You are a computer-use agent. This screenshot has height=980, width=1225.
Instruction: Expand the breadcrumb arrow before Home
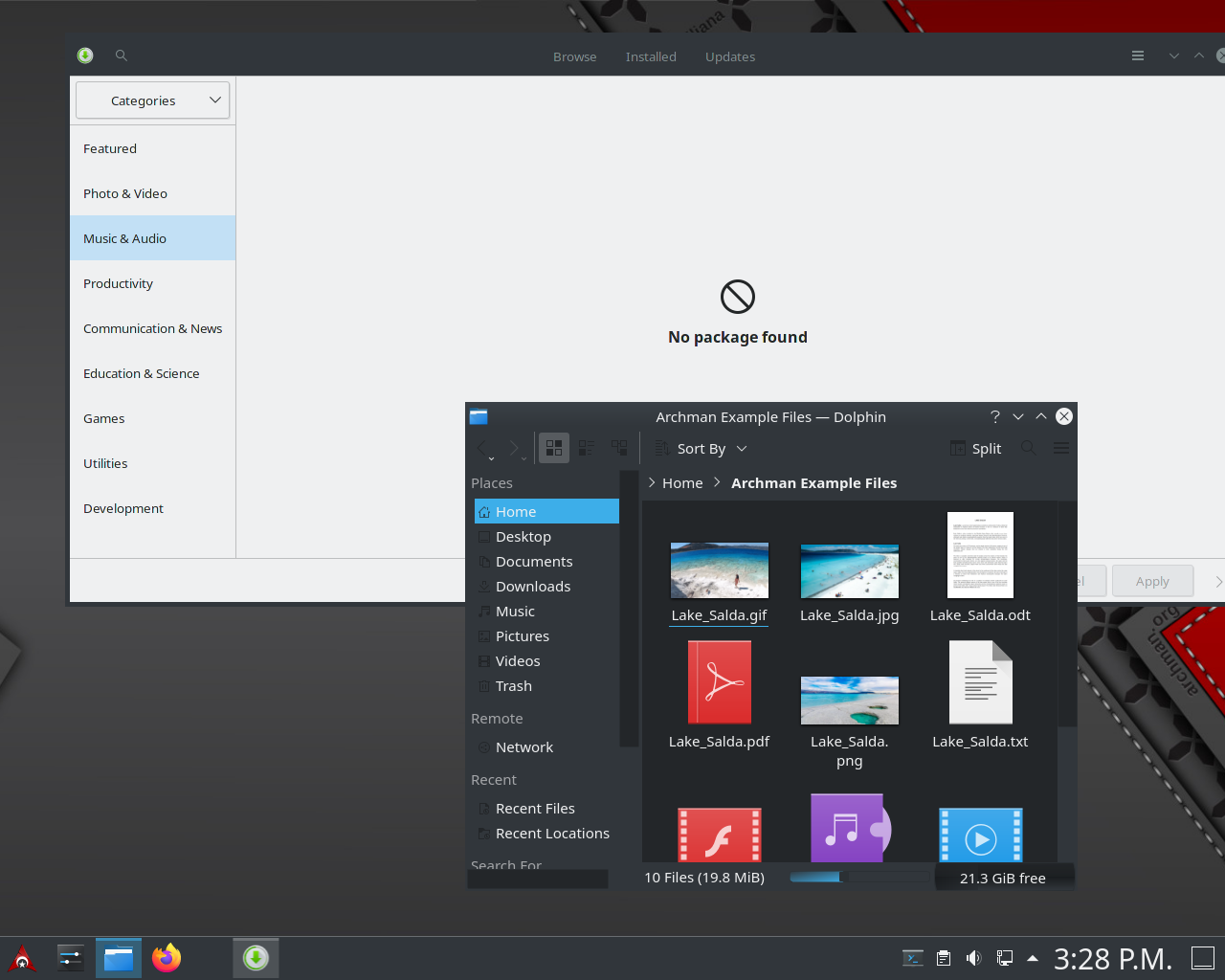tap(652, 482)
